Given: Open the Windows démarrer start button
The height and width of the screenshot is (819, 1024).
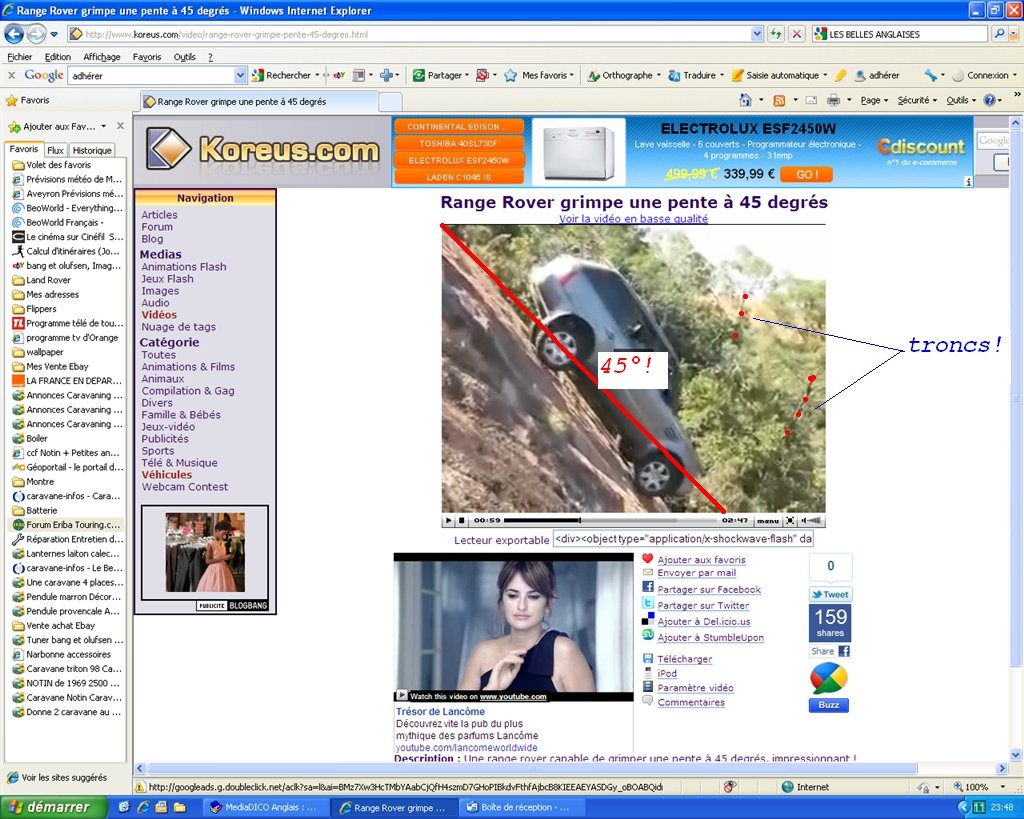Looking at the screenshot, I should click(54, 807).
